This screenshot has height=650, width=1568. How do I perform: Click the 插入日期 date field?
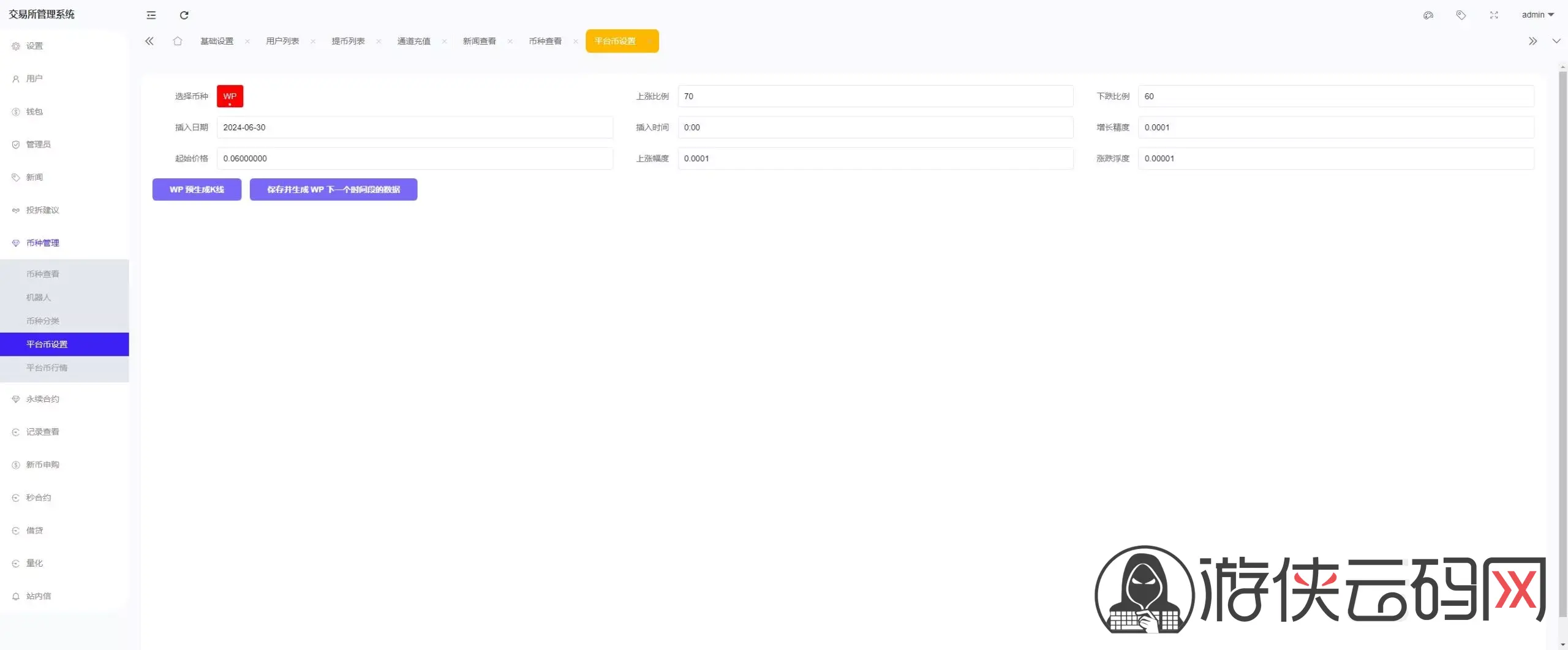click(x=415, y=127)
